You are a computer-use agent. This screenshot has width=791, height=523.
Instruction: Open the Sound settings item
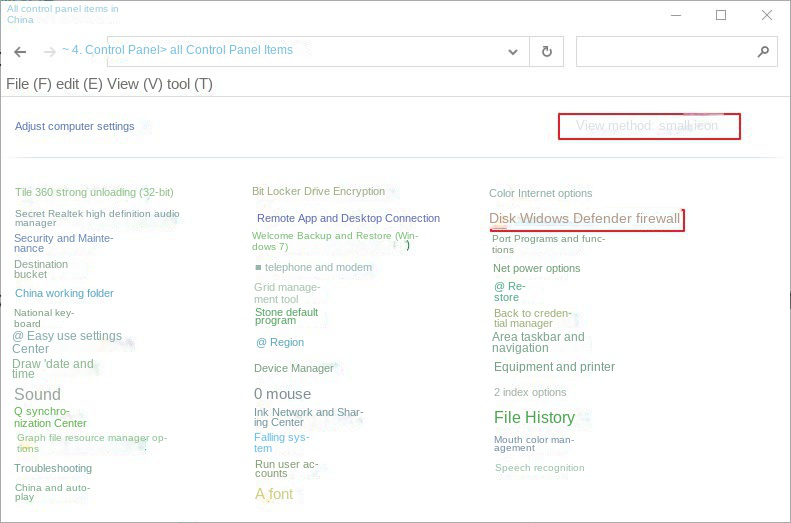pyautogui.click(x=37, y=395)
